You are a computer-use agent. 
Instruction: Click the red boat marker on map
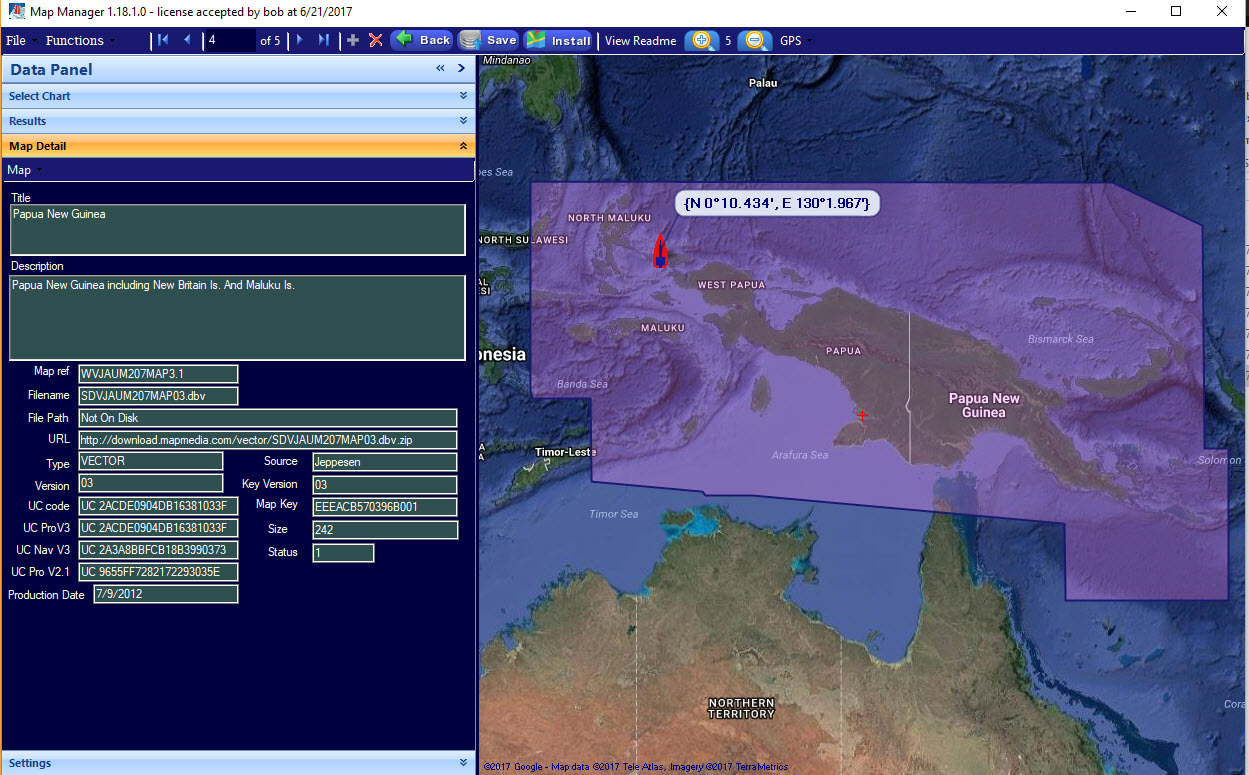(x=660, y=251)
